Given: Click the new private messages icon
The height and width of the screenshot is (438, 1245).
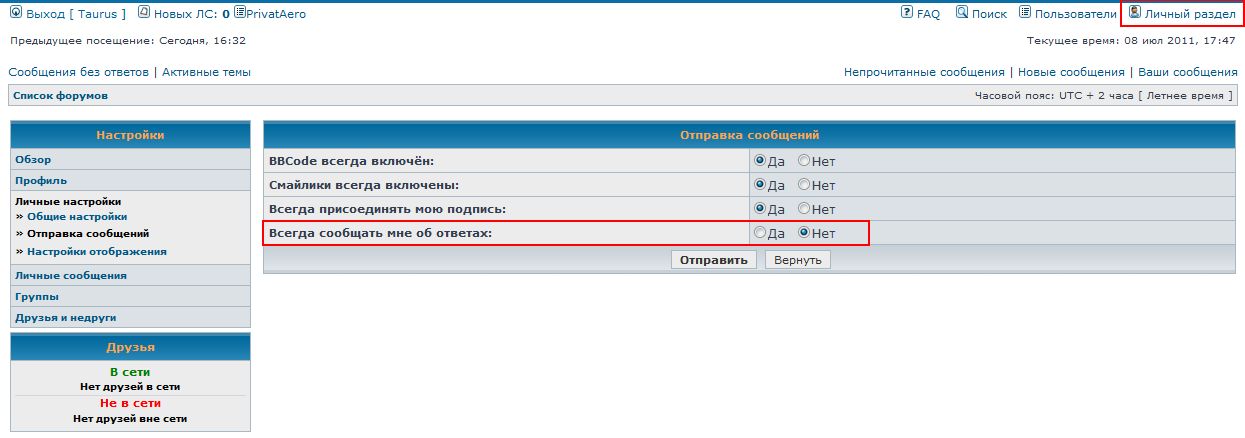Looking at the screenshot, I should pos(144,13).
